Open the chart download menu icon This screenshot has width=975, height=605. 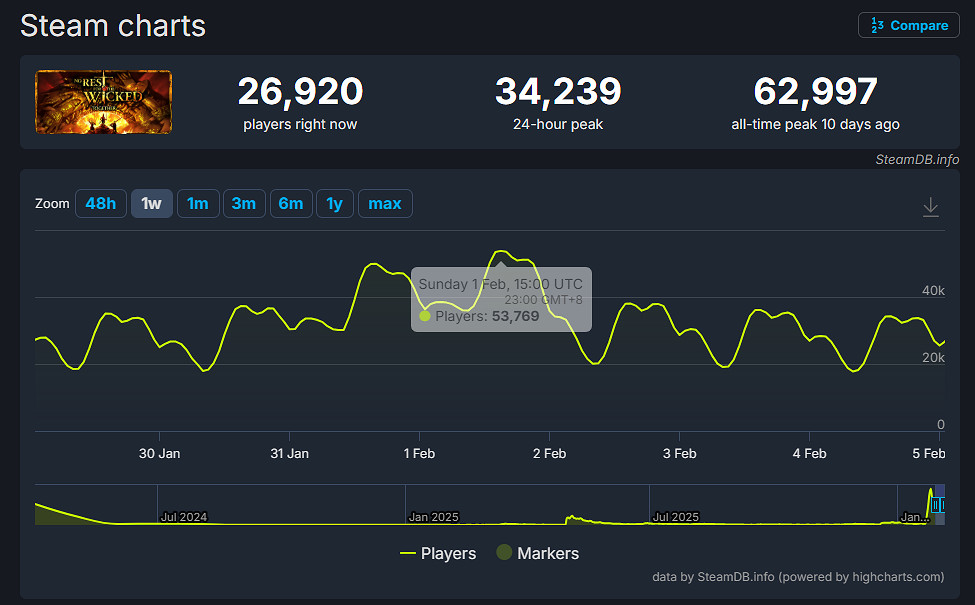[930, 206]
